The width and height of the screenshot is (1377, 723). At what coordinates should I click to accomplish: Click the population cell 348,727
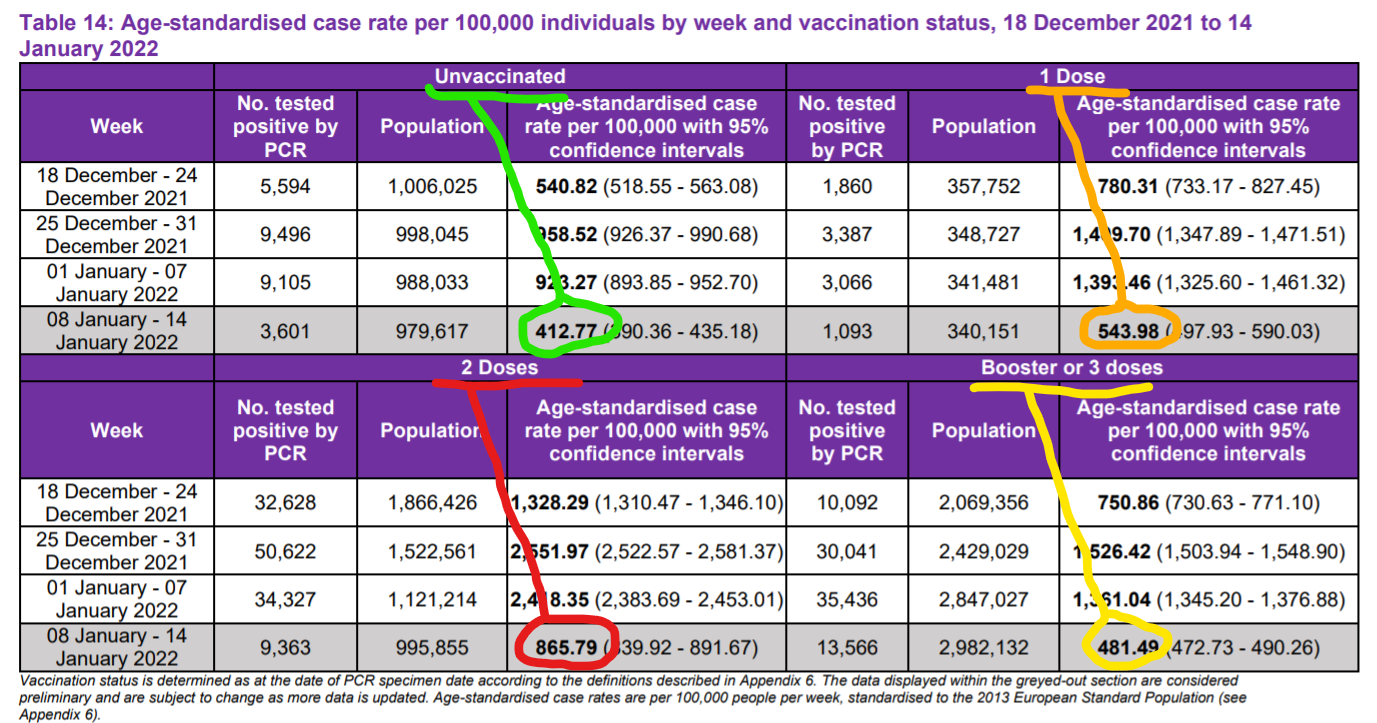pos(983,234)
